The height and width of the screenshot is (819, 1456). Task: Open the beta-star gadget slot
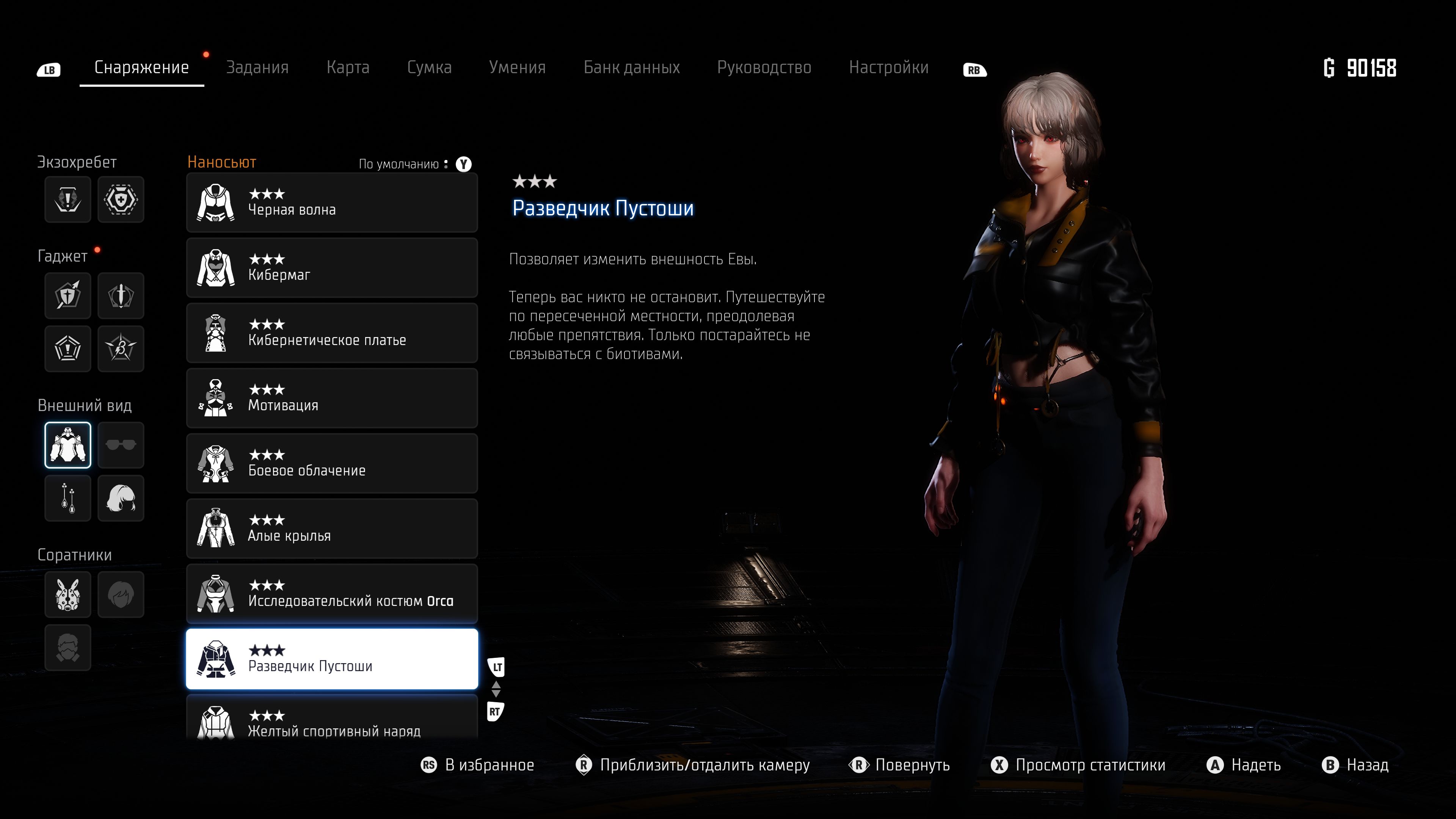(121, 348)
